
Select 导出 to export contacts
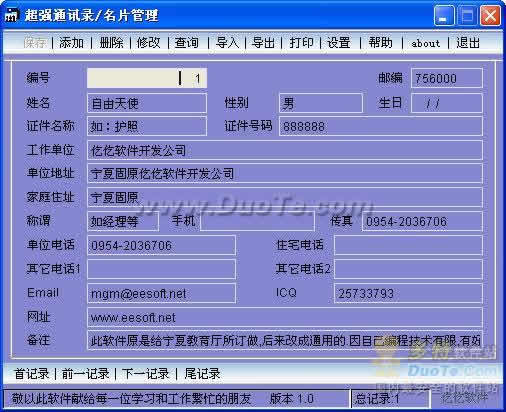click(x=263, y=43)
